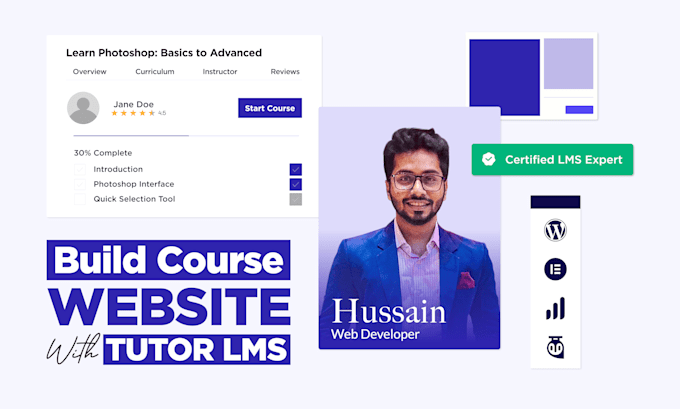Go to the Reviews tab

tap(285, 72)
